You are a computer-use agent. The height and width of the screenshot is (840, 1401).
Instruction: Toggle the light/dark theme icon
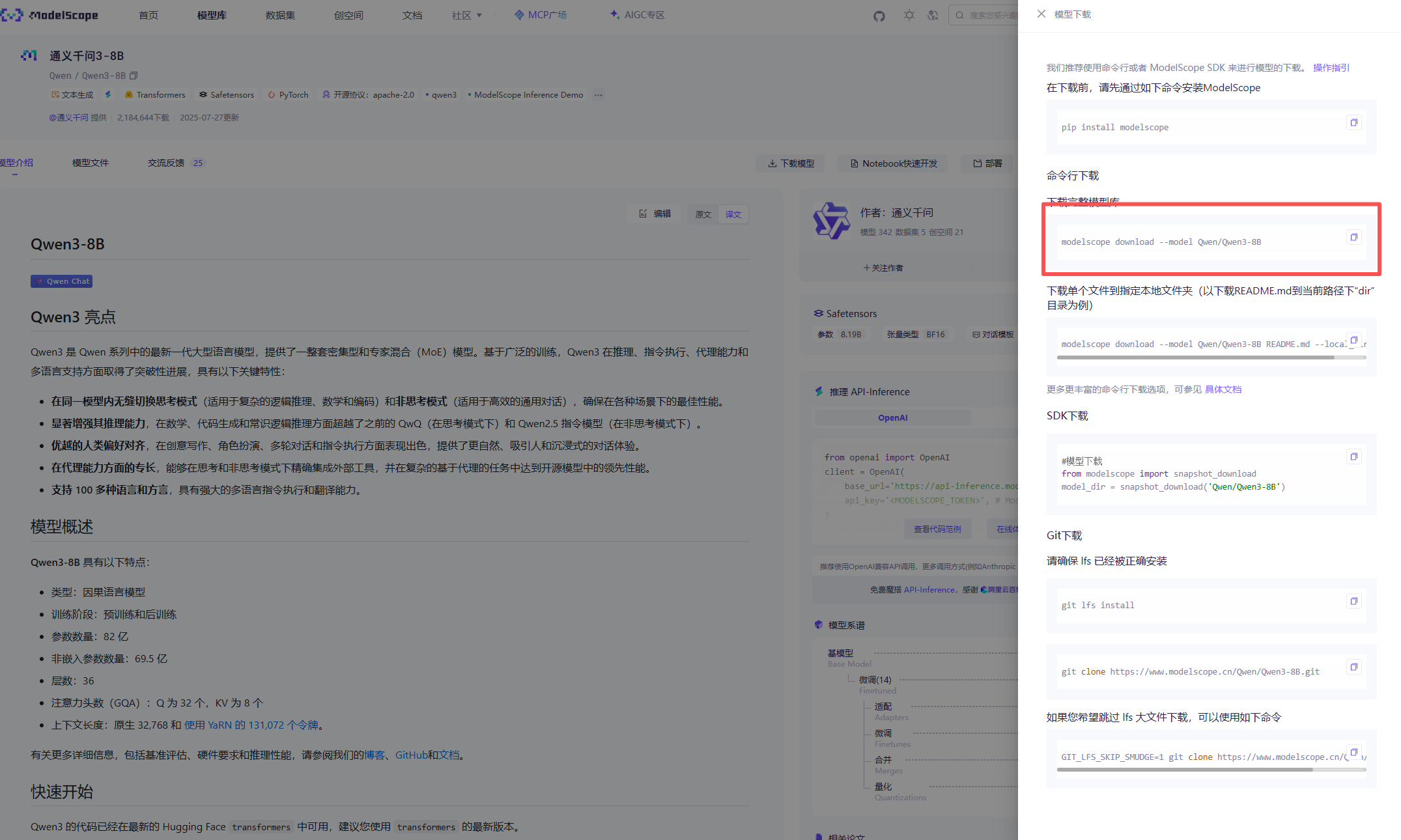[x=909, y=15]
